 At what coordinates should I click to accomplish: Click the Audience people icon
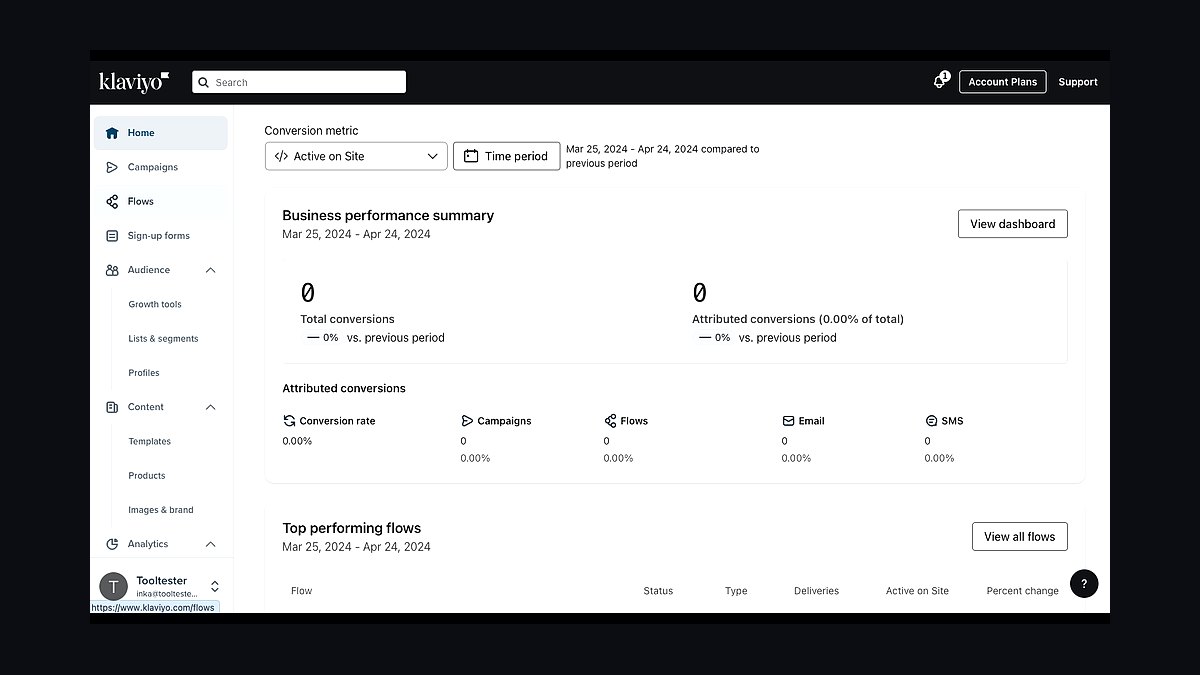(112, 270)
